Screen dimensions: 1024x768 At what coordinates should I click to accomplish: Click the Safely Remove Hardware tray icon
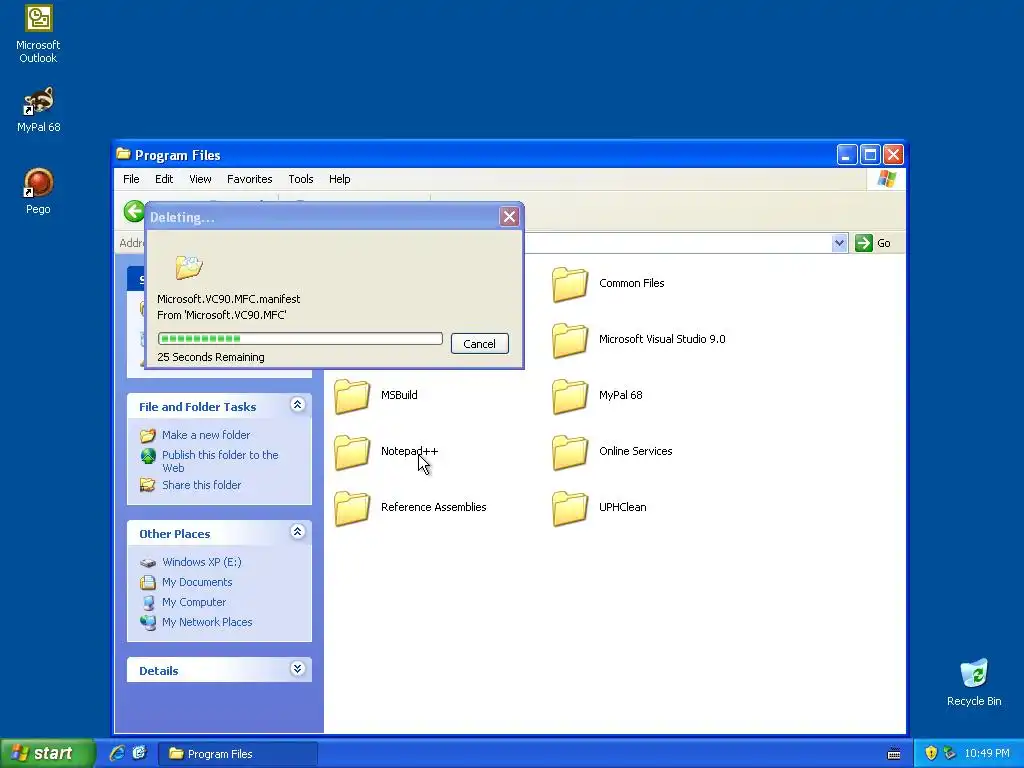pyautogui.click(x=950, y=753)
